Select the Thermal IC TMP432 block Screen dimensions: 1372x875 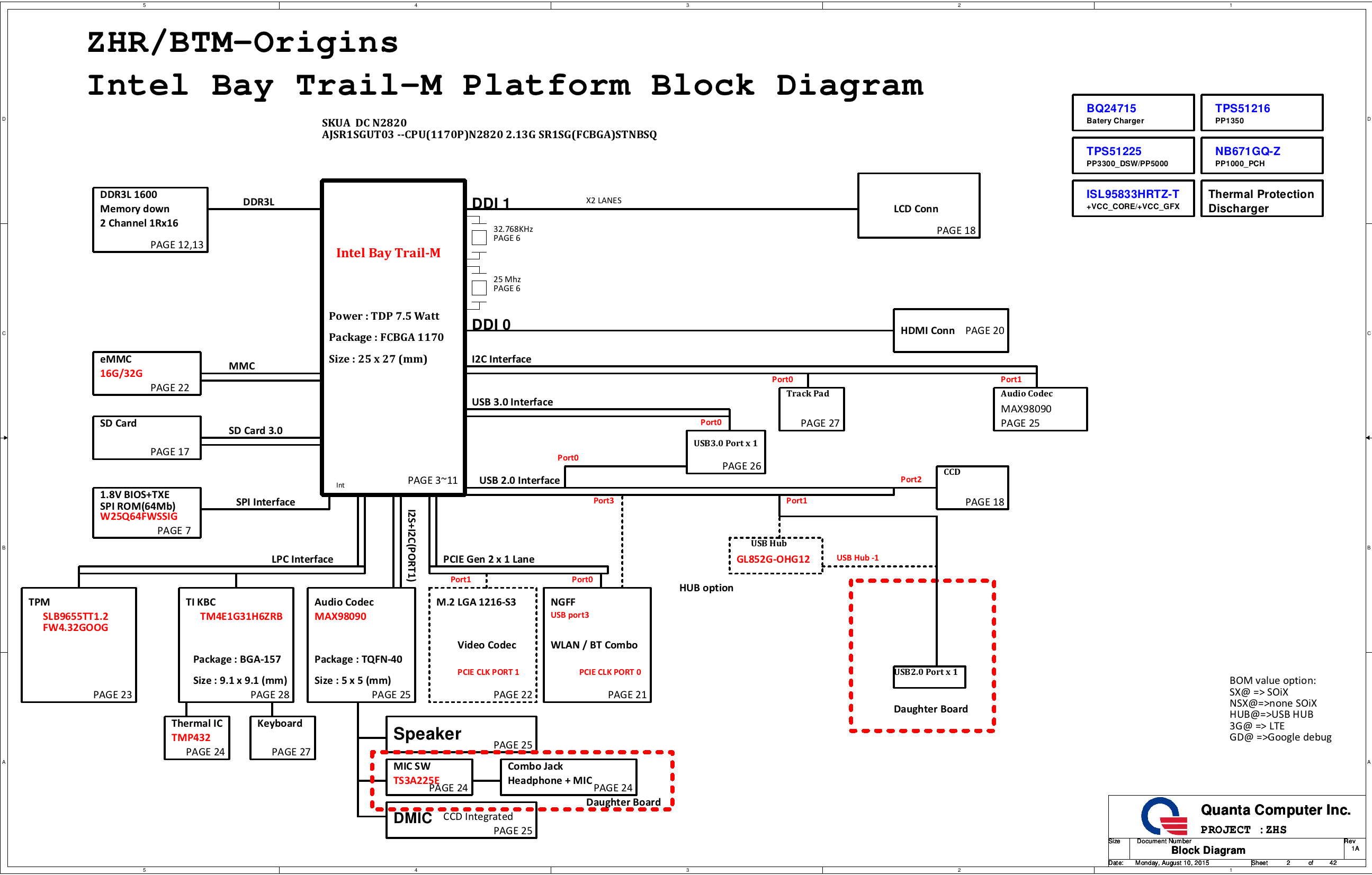pyautogui.click(x=197, y=738)
